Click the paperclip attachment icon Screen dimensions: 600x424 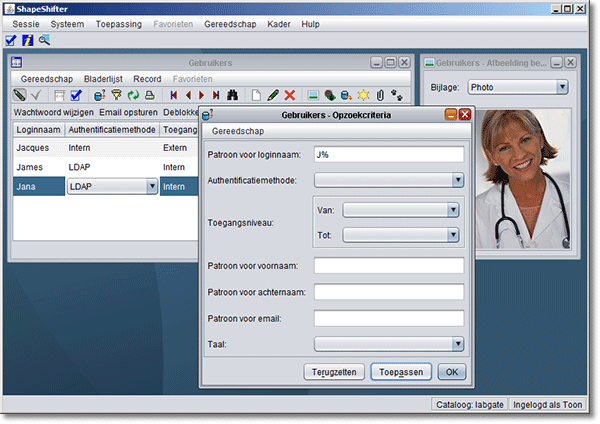pyautogui.click(x=380, y=95)
